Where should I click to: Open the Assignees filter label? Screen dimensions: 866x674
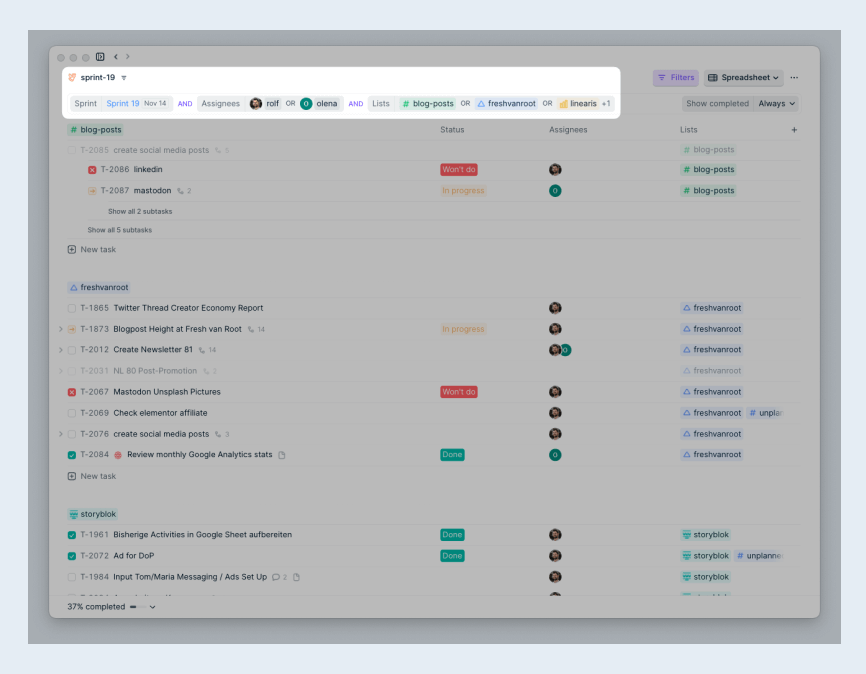click(x=220, y=103)
